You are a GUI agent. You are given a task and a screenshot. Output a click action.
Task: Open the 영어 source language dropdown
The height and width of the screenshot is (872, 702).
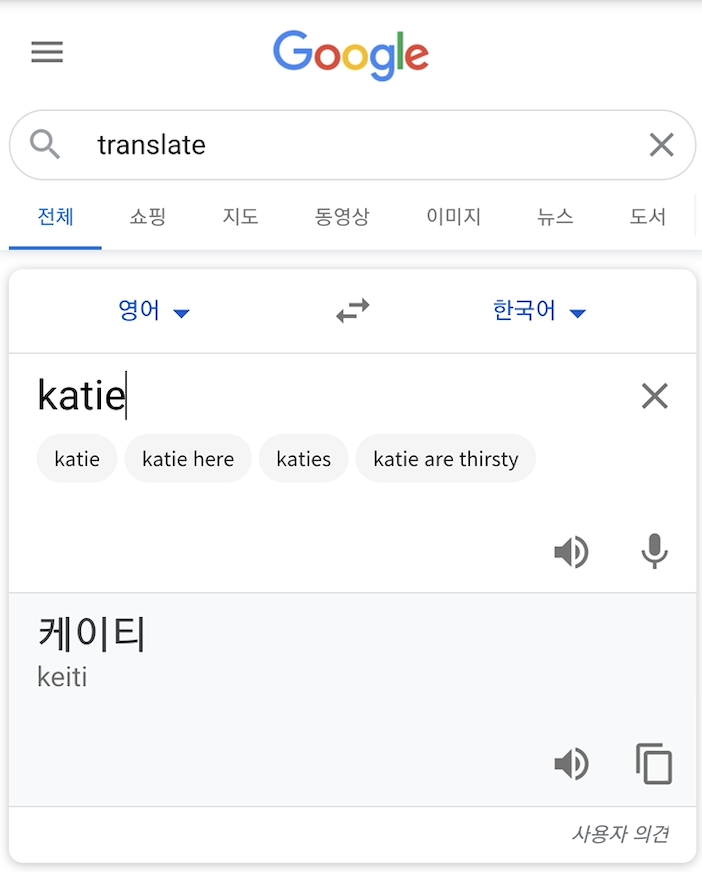tap(153, 311)
